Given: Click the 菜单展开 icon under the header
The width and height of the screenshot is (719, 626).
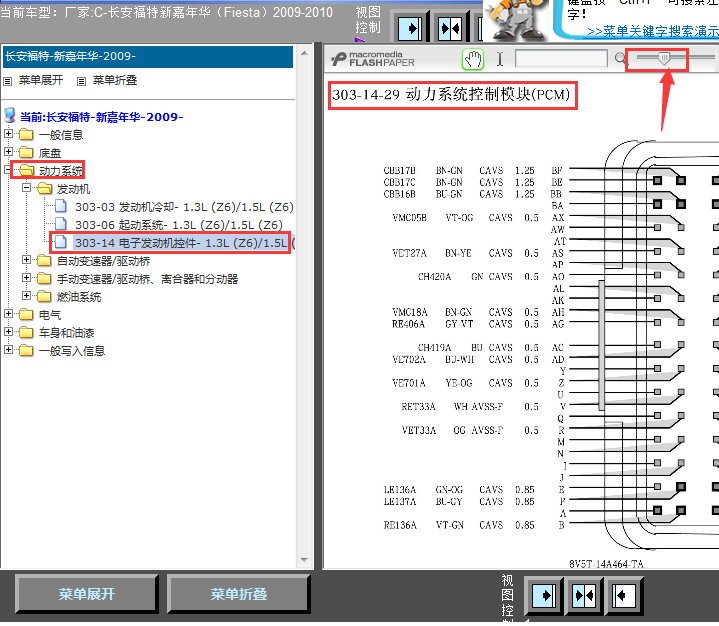Looking at the screenshot, I should click(x=7, y=82).
